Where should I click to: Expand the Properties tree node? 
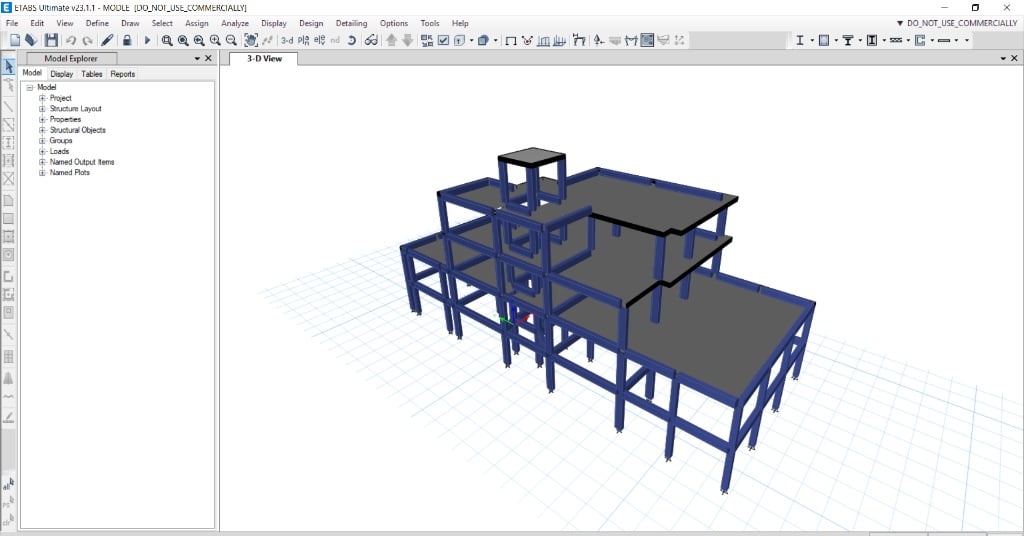click(42, 119)
